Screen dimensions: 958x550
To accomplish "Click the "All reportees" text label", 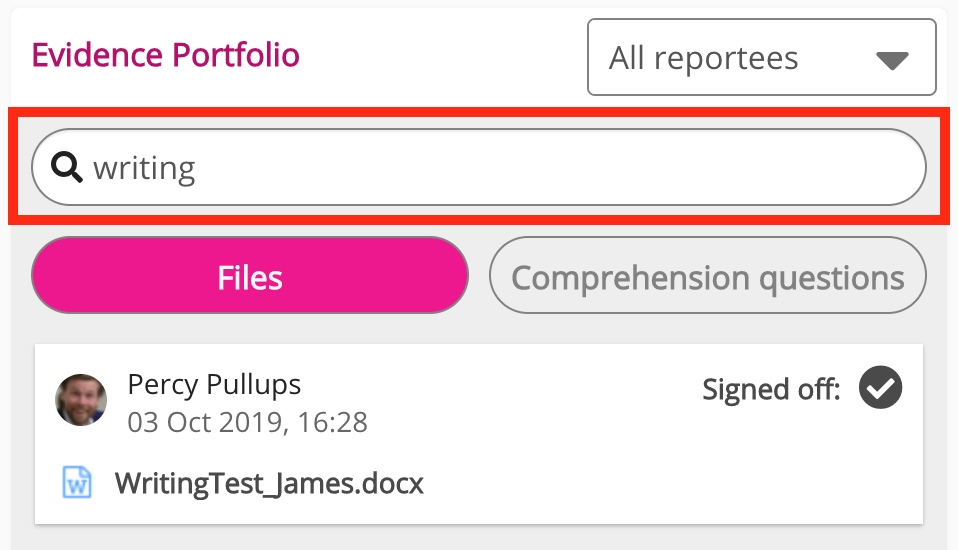I will click(x=703, y=58).
